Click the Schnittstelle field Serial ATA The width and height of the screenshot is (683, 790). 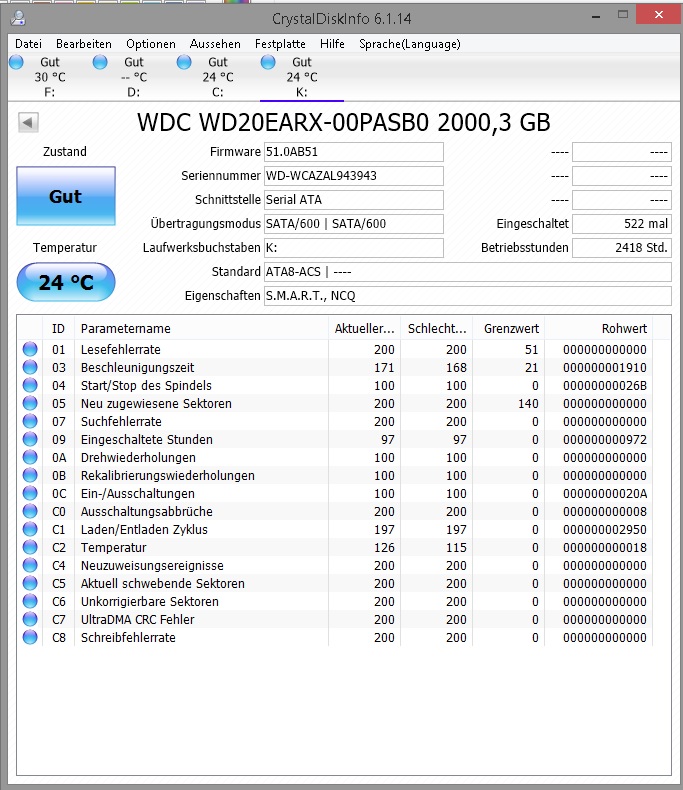[354, 200]
